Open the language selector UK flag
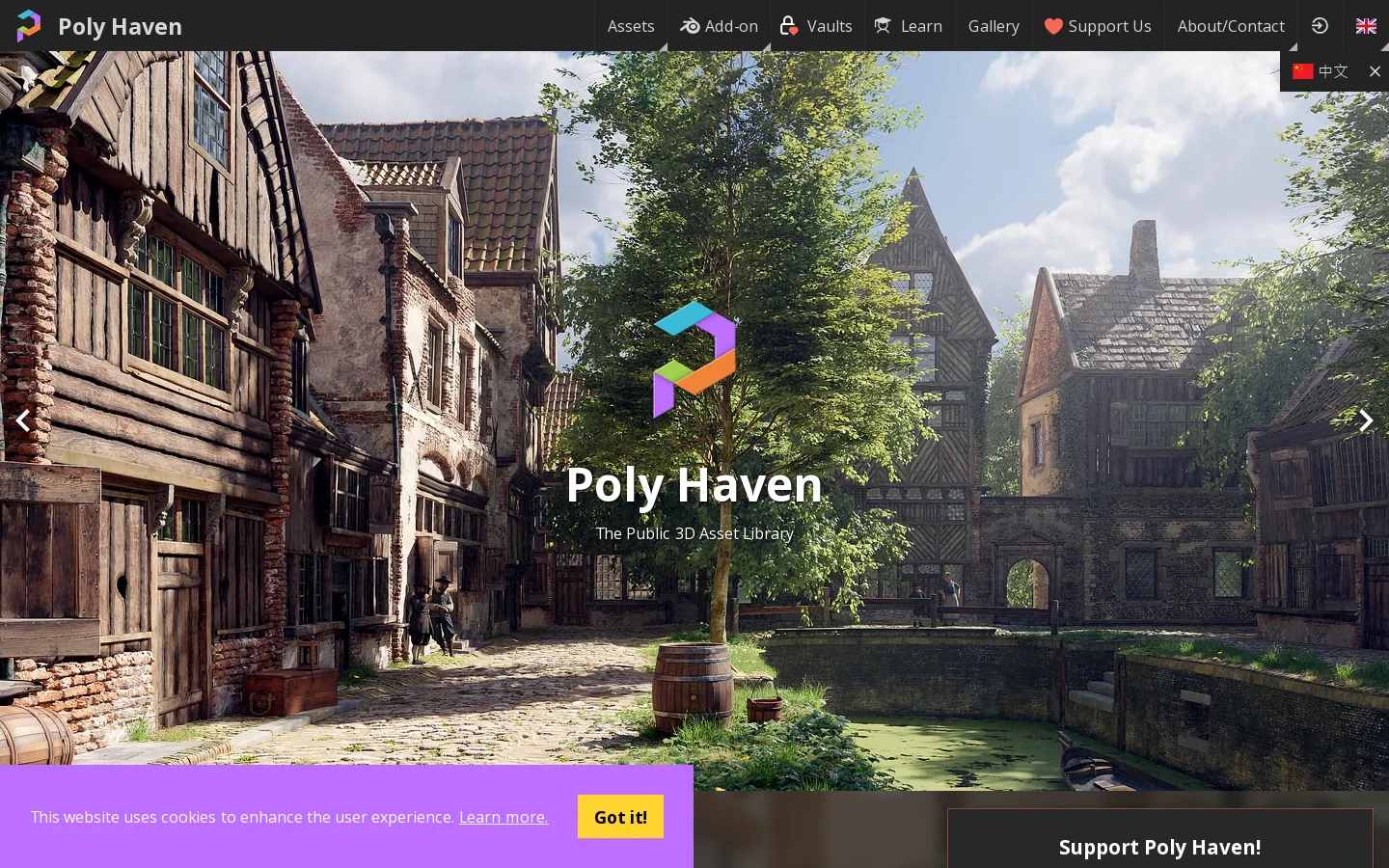 (x=1366, y=26)
